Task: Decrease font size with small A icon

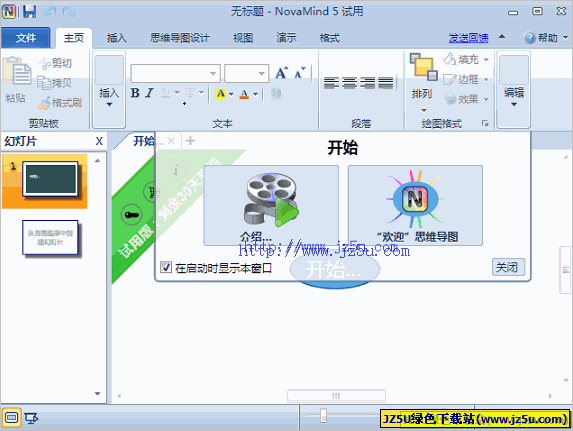Action: click(300, 73)
